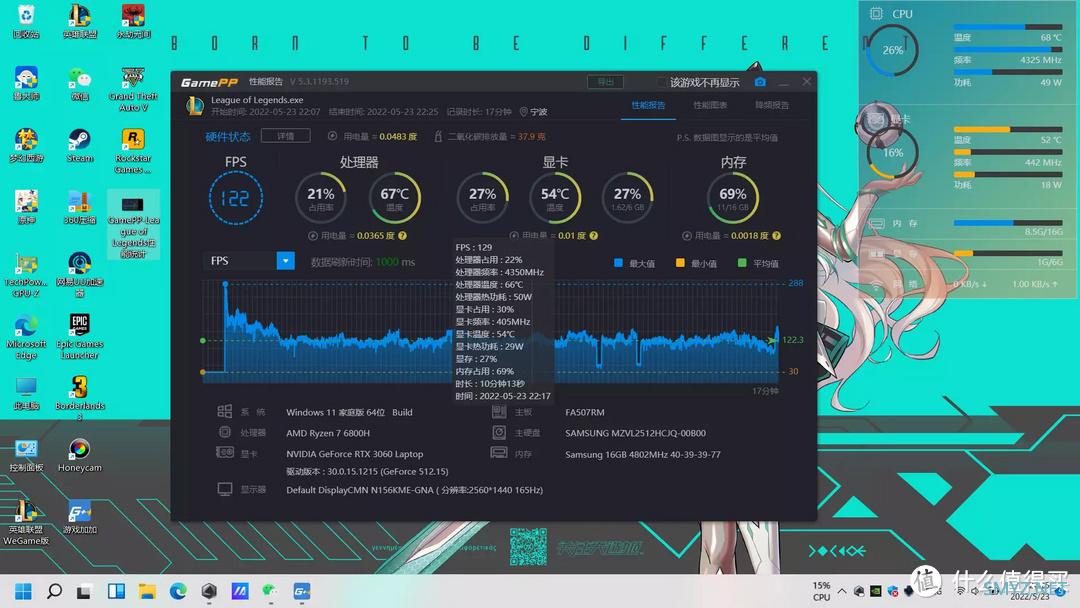Click the 宁波 location pin icon
1080x608 pixels.
[523, 112]
